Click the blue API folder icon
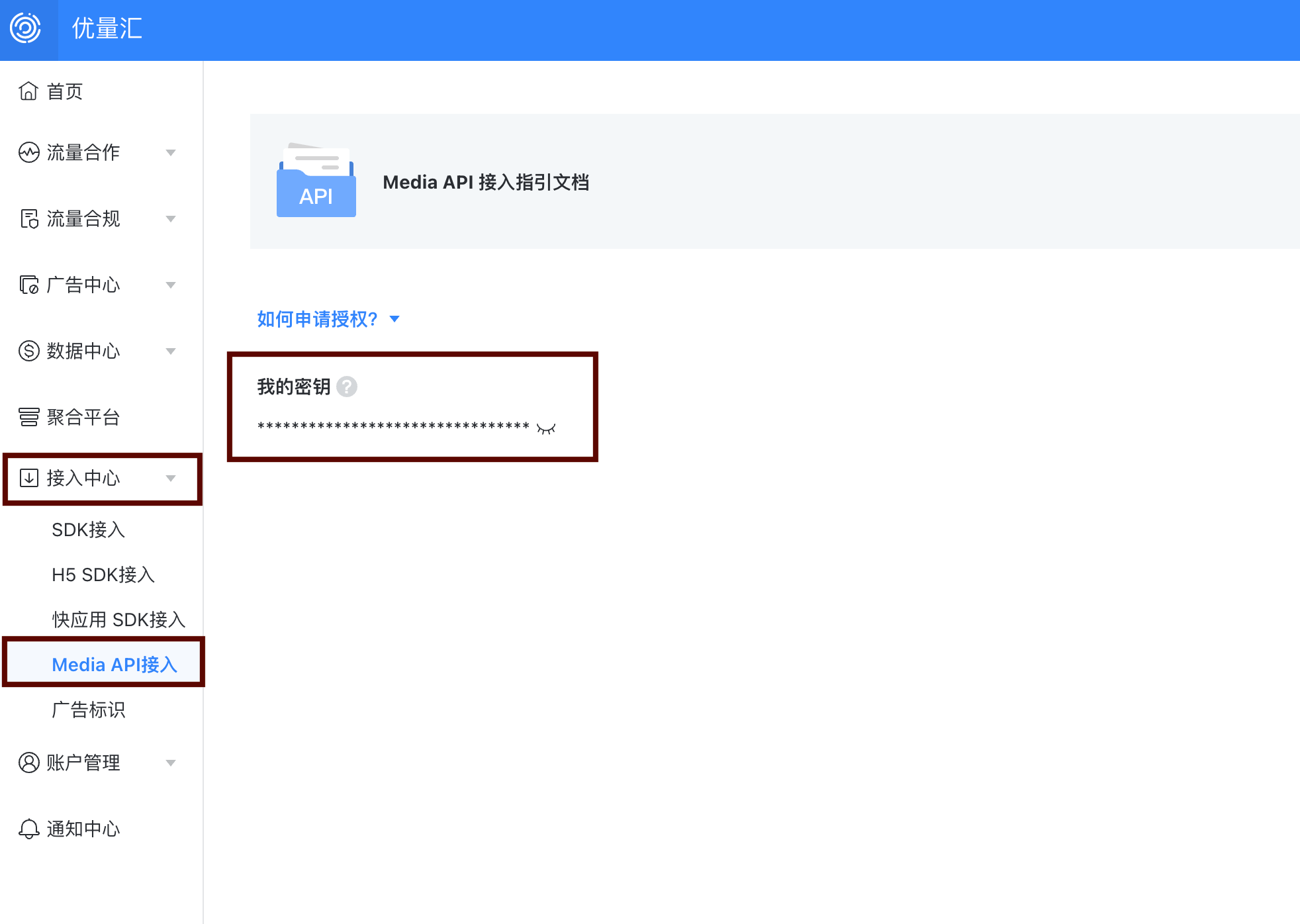 click(316, 182)
